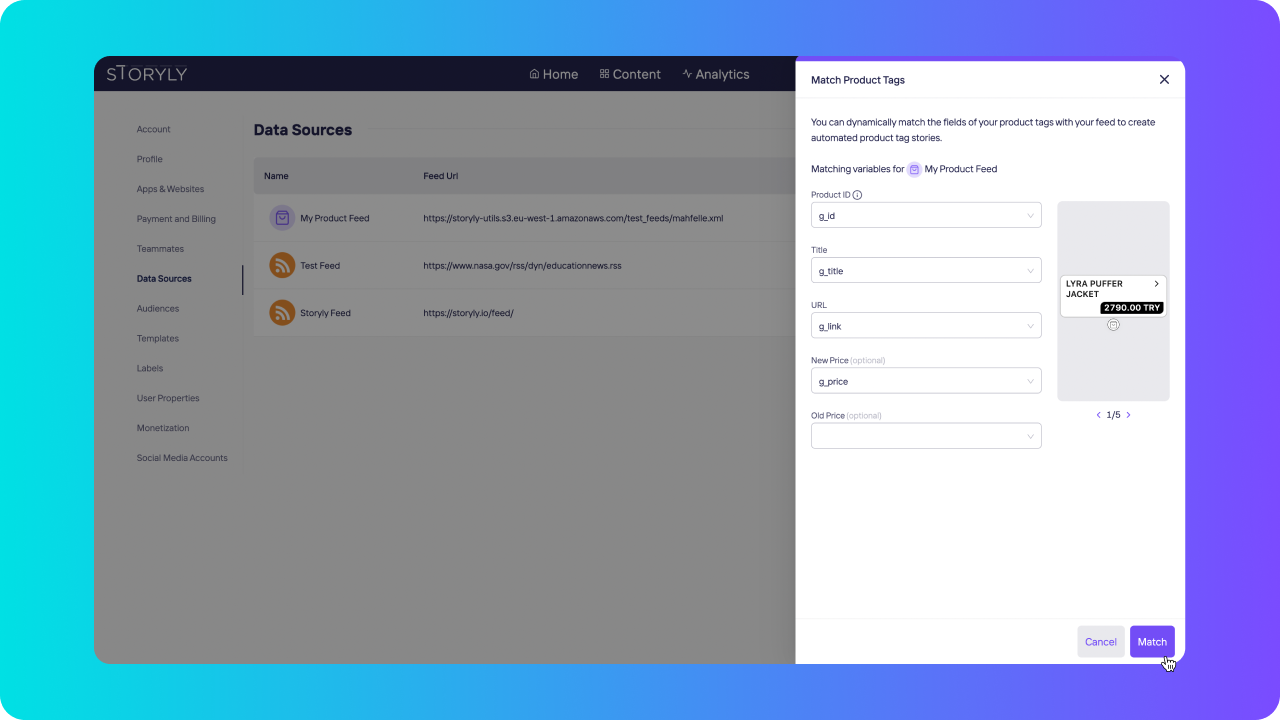Screen dimensions: 1280x720
Task: Open the Home menu
Action: coord(554,74)
